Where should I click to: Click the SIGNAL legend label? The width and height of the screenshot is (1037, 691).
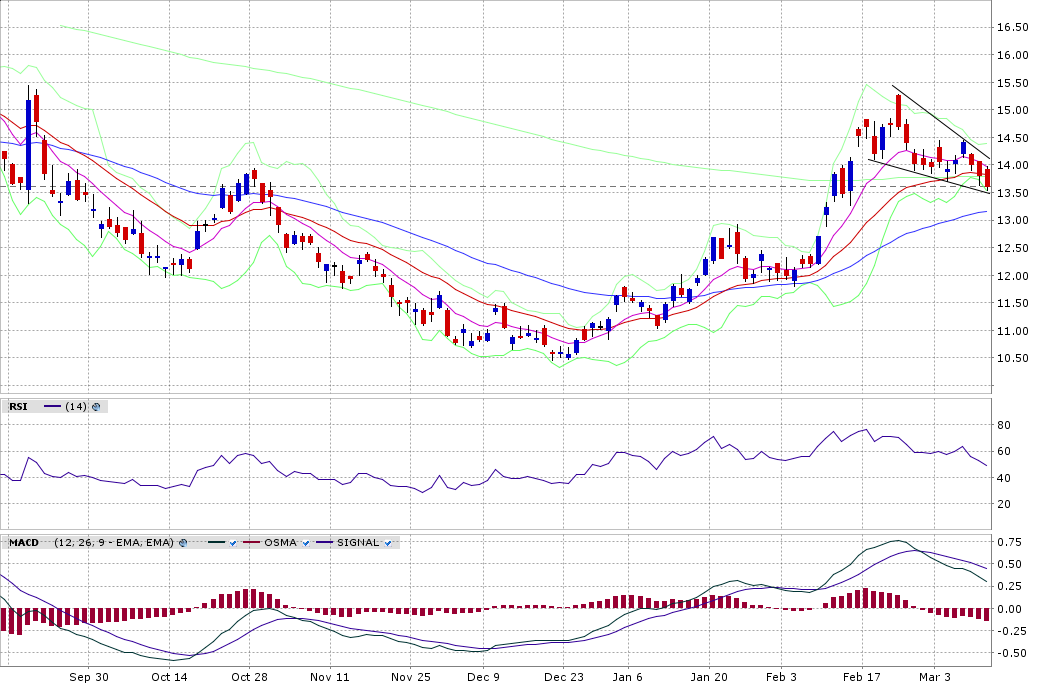pyautogui.click(x=358, y=543)
